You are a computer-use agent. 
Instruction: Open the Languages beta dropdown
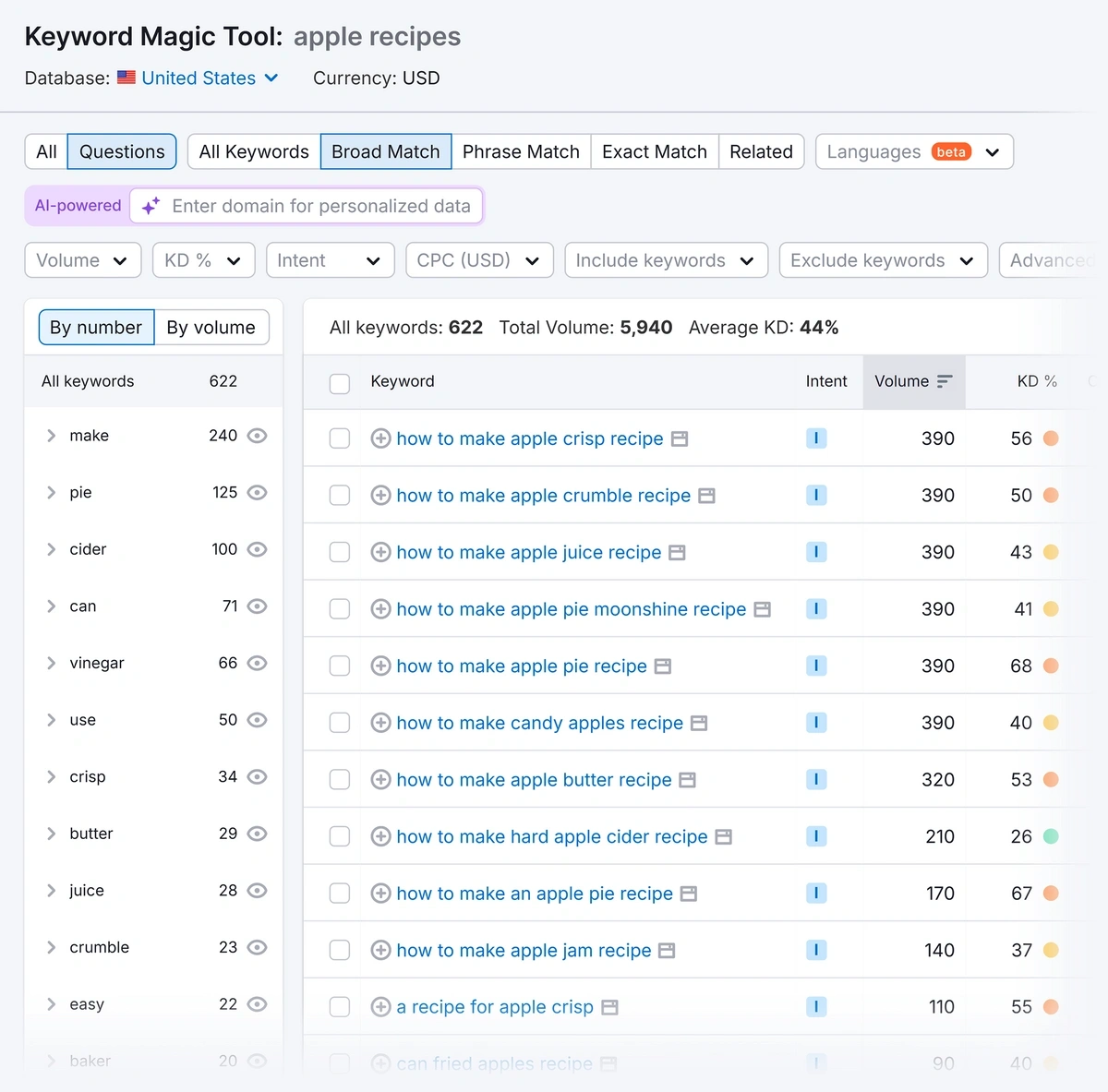[914, 151]
